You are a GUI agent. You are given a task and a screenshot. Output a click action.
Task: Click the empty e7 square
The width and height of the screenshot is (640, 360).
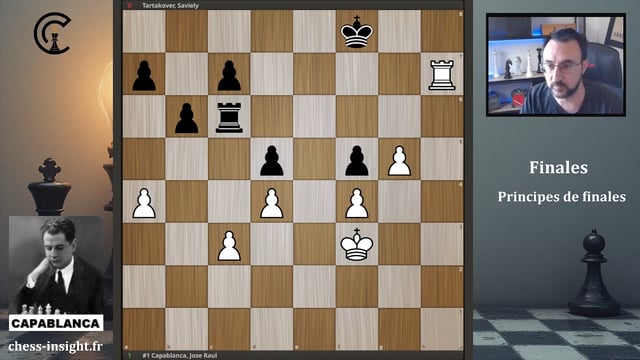(314, 75)
